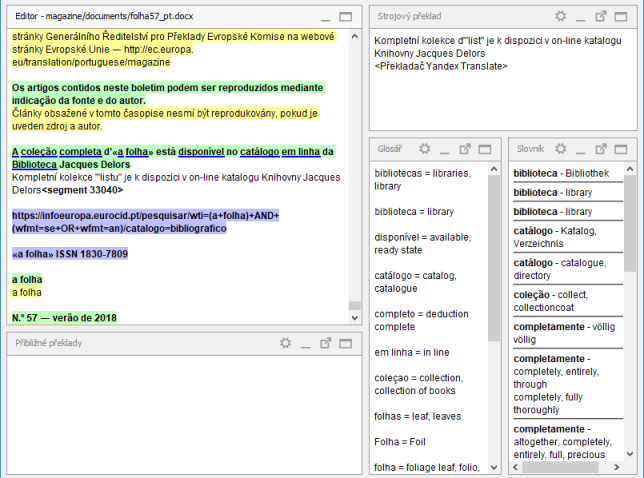
Task: Click the Yandex machine translation suggestion
Action: coord(498,53)
